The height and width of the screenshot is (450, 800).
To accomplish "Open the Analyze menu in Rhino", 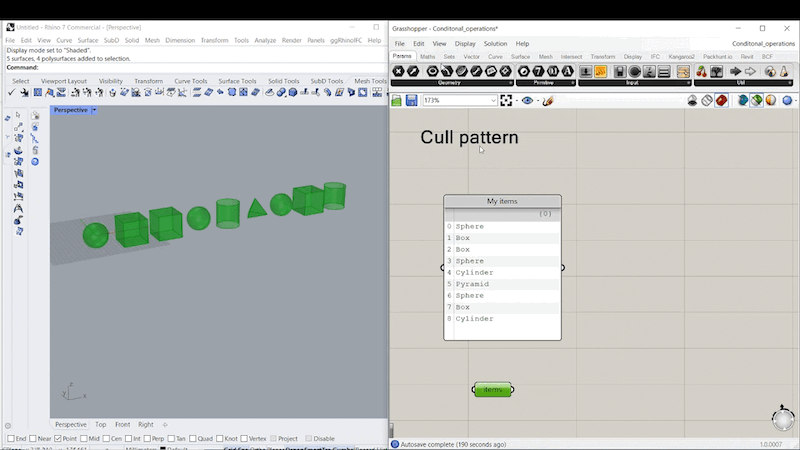I will (x=265, y=40).
